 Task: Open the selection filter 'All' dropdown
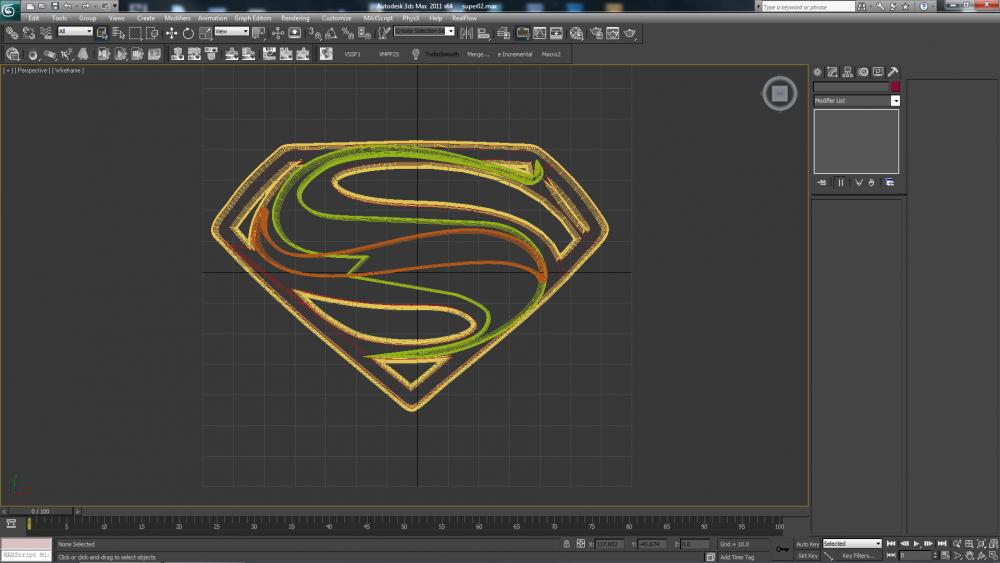(75, 31)
